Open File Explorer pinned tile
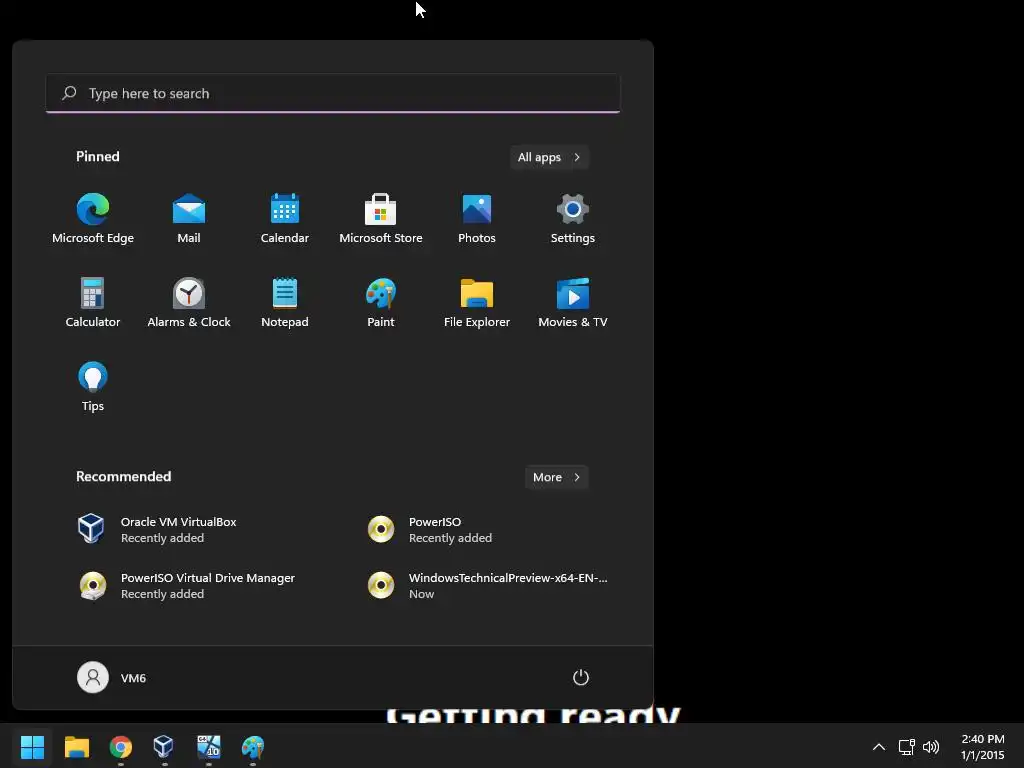Screen dimensions: 1024x768 (x=477, y=302)
